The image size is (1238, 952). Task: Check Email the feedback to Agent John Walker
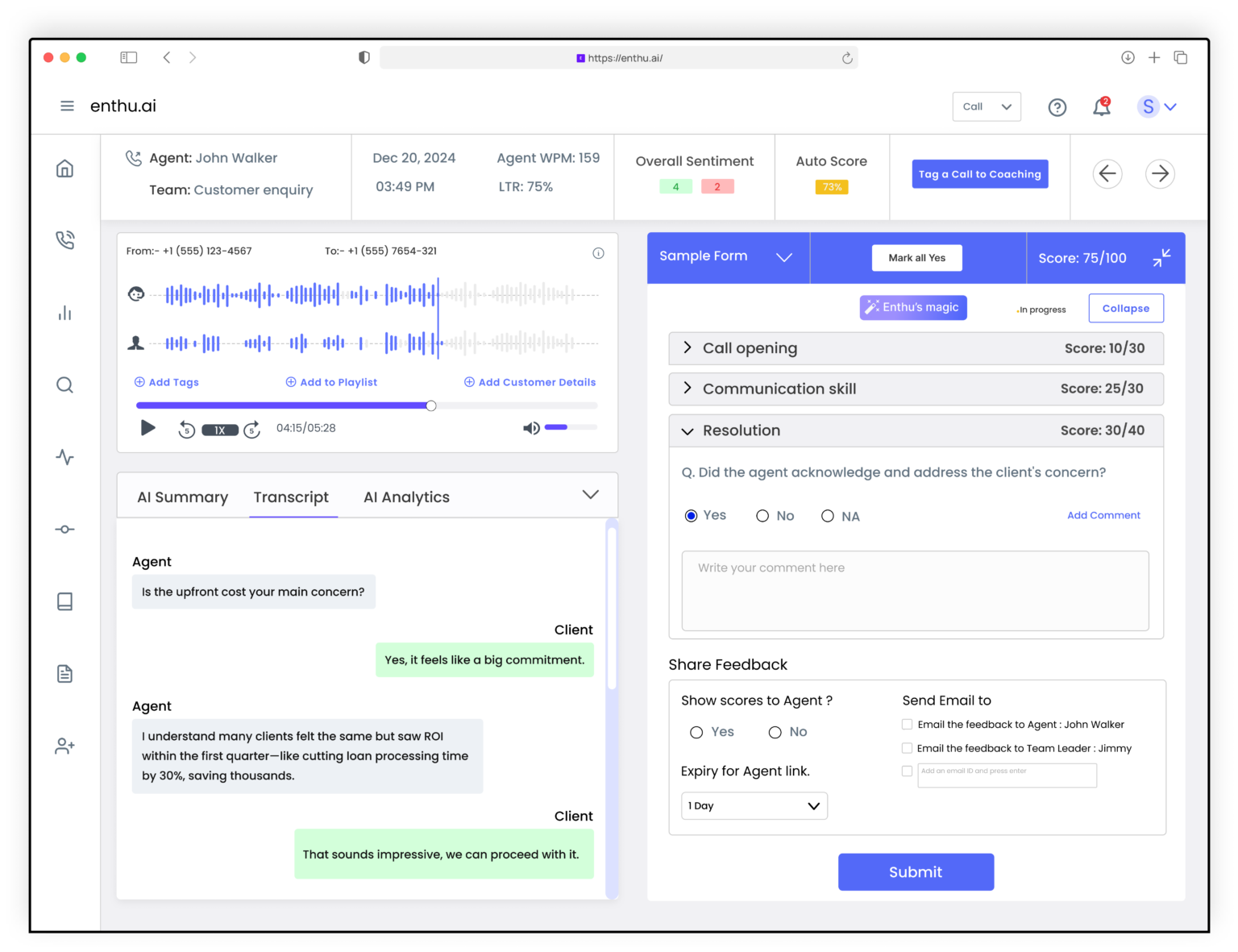(907, 725)
